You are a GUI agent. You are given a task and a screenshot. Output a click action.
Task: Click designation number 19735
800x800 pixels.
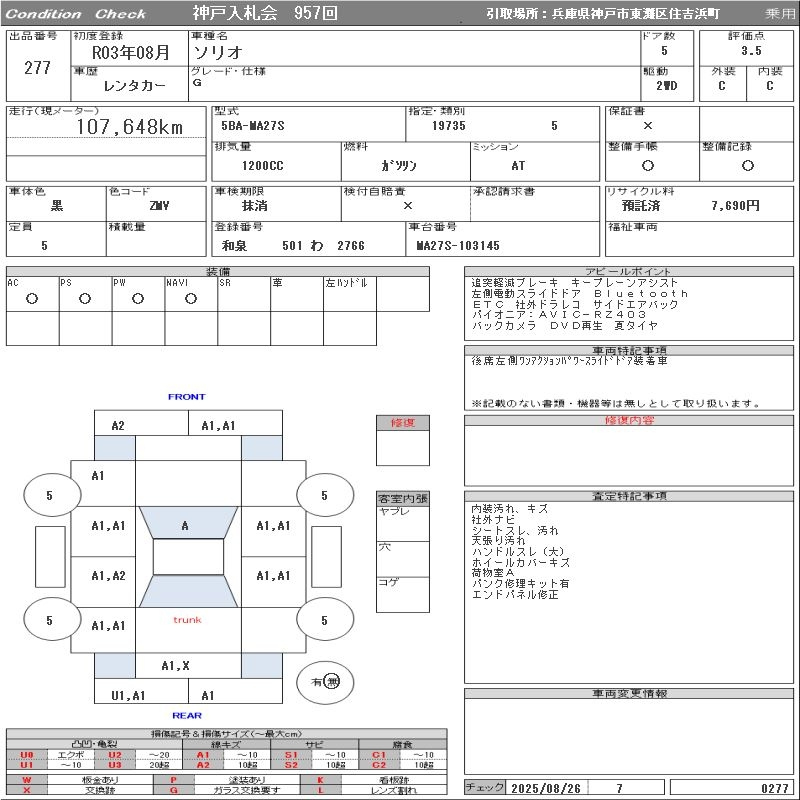click(448, 126)
